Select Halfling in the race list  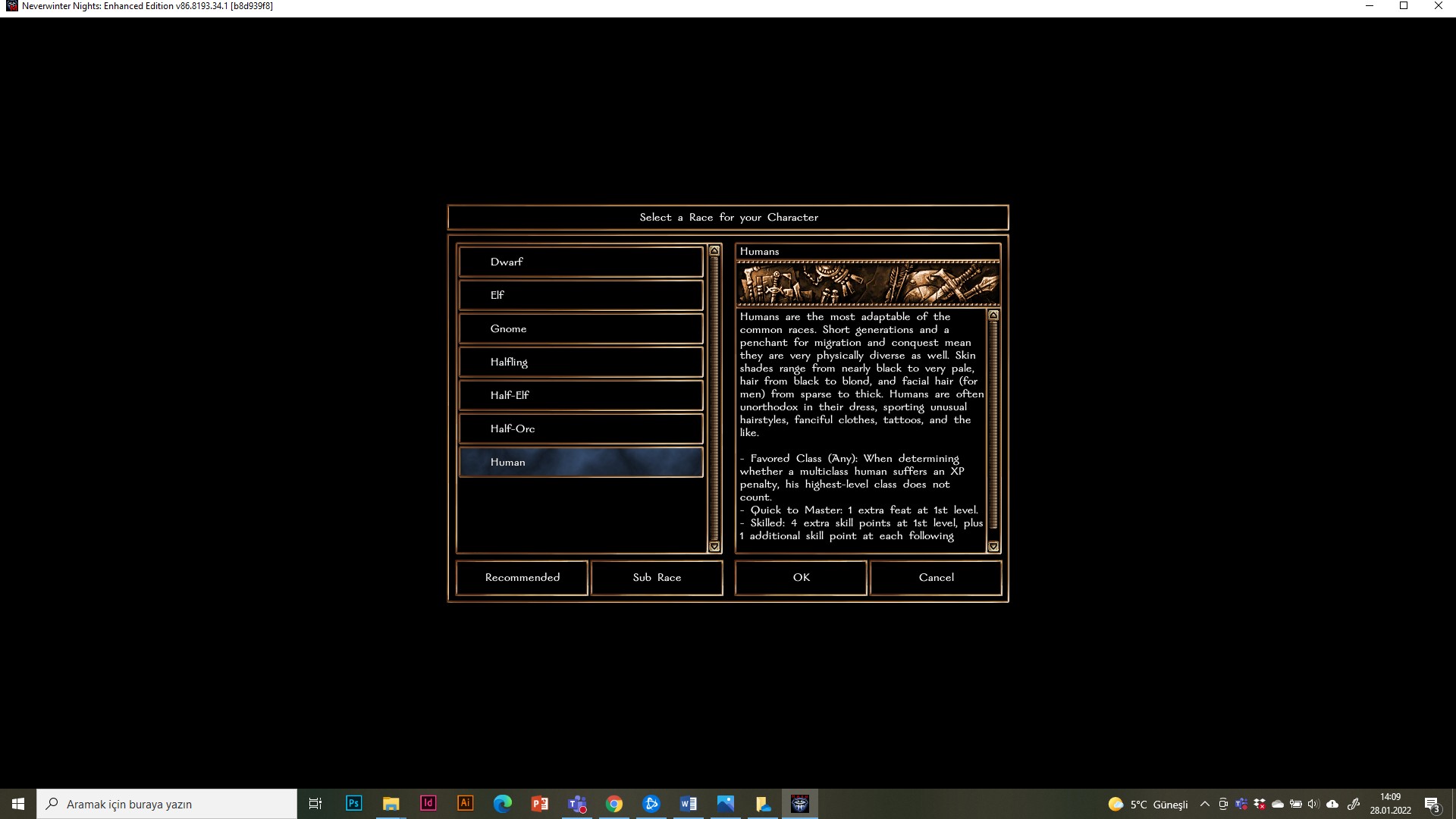(x=581, y=362)
